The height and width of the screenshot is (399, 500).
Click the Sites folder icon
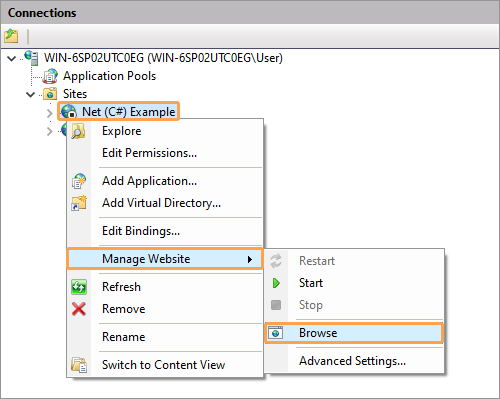(x=50, y=94)
